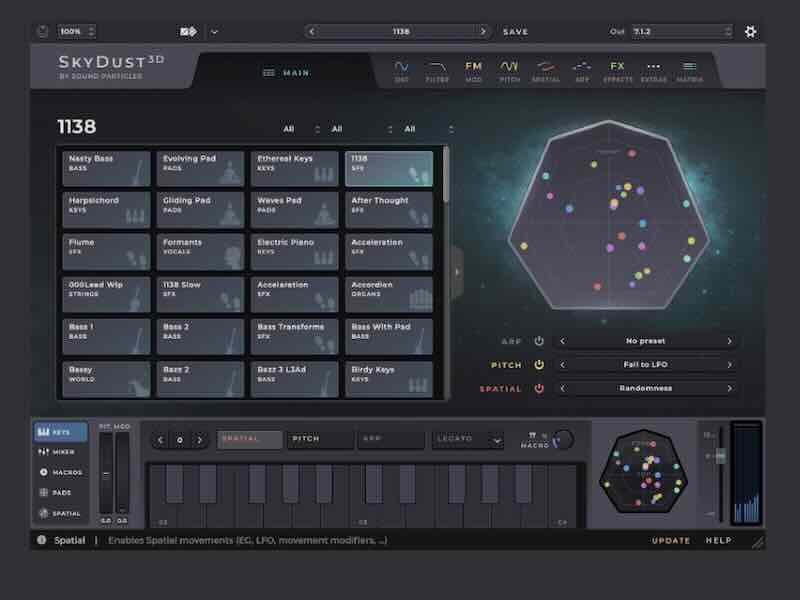The image size is (800, 600).
Task: Adjust the master volume slider
Action: [719, 456]
